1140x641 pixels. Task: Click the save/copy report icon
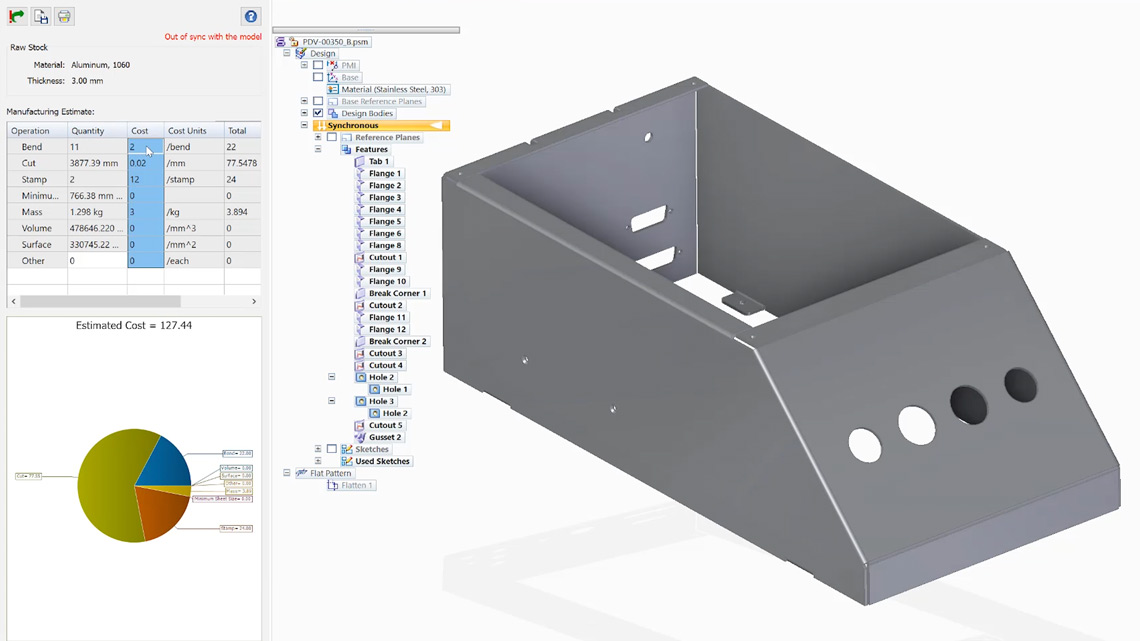point(41,16)
